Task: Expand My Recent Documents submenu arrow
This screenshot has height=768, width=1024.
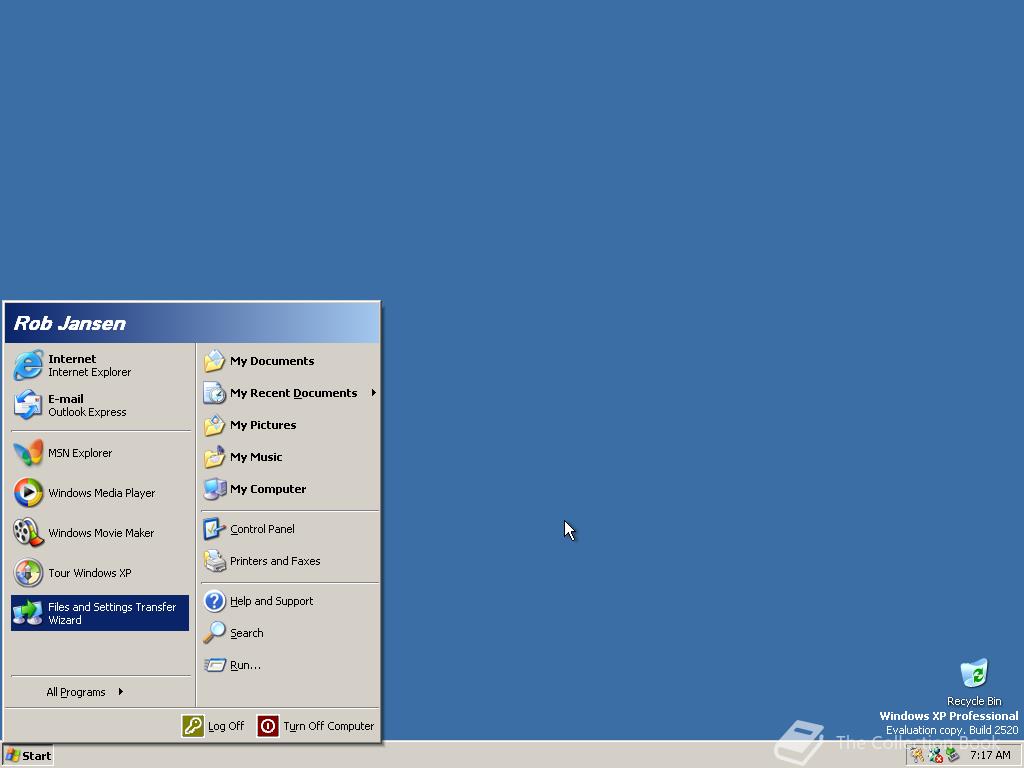Action: pyautogui.click(x=374, y=392)
